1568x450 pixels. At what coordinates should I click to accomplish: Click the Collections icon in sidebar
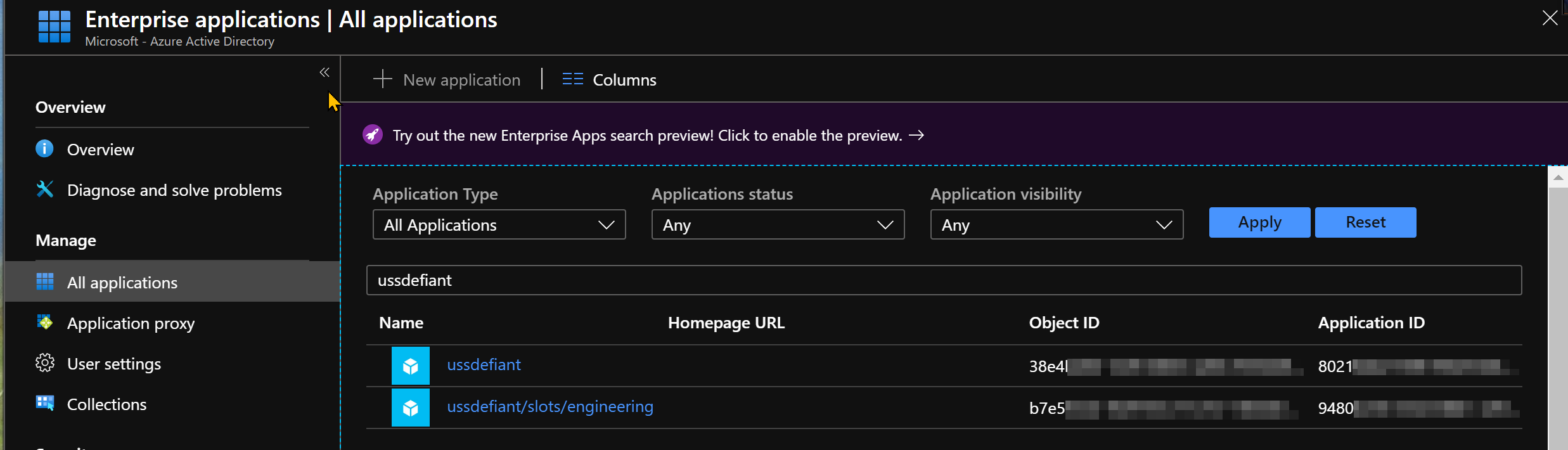point(44,403)
